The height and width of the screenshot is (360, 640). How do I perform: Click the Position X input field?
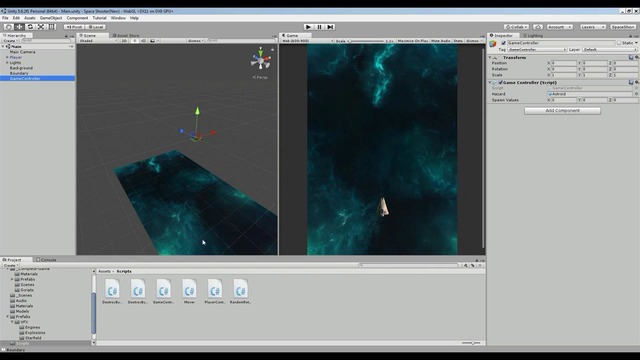point(563,63)
